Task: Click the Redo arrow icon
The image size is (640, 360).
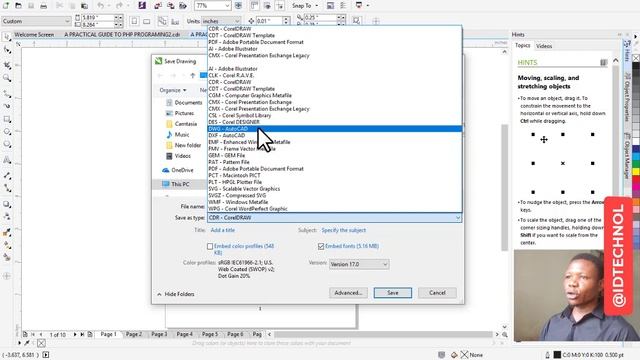Action: point(119,6)
